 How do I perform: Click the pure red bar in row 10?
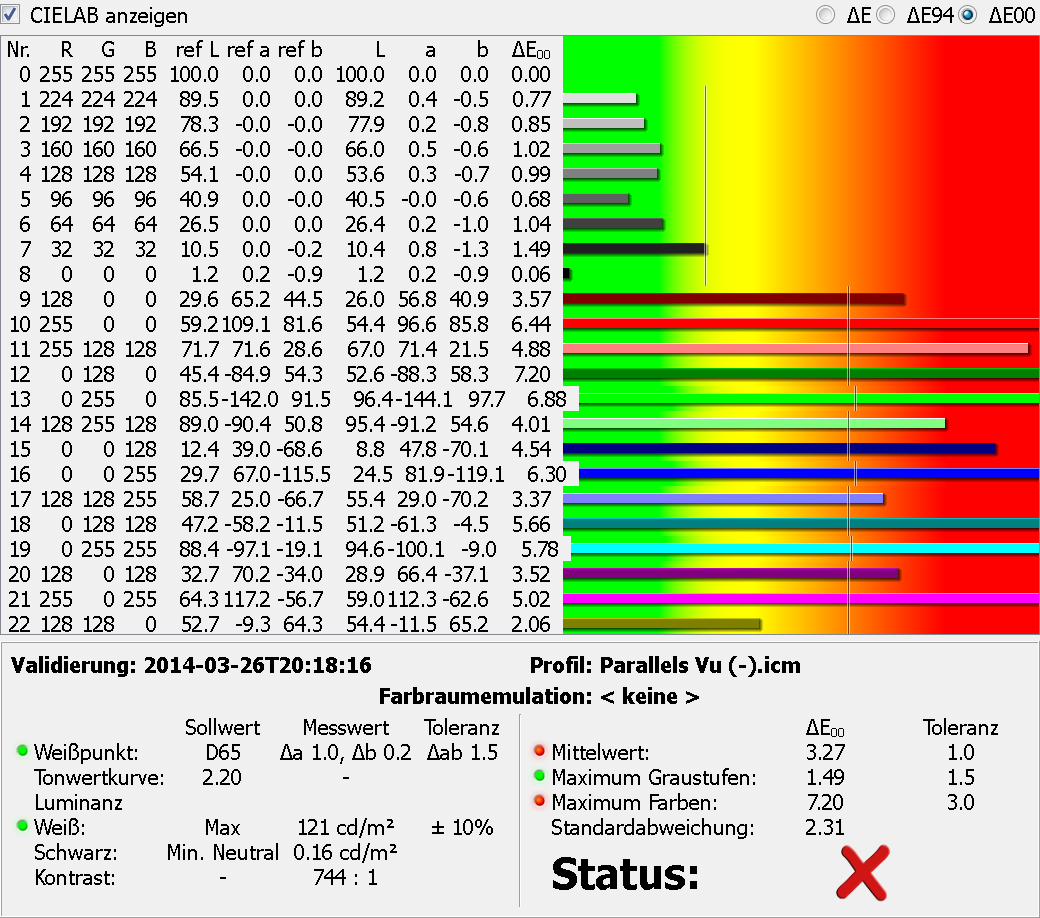pyautogui.click(x=800, y=323)
